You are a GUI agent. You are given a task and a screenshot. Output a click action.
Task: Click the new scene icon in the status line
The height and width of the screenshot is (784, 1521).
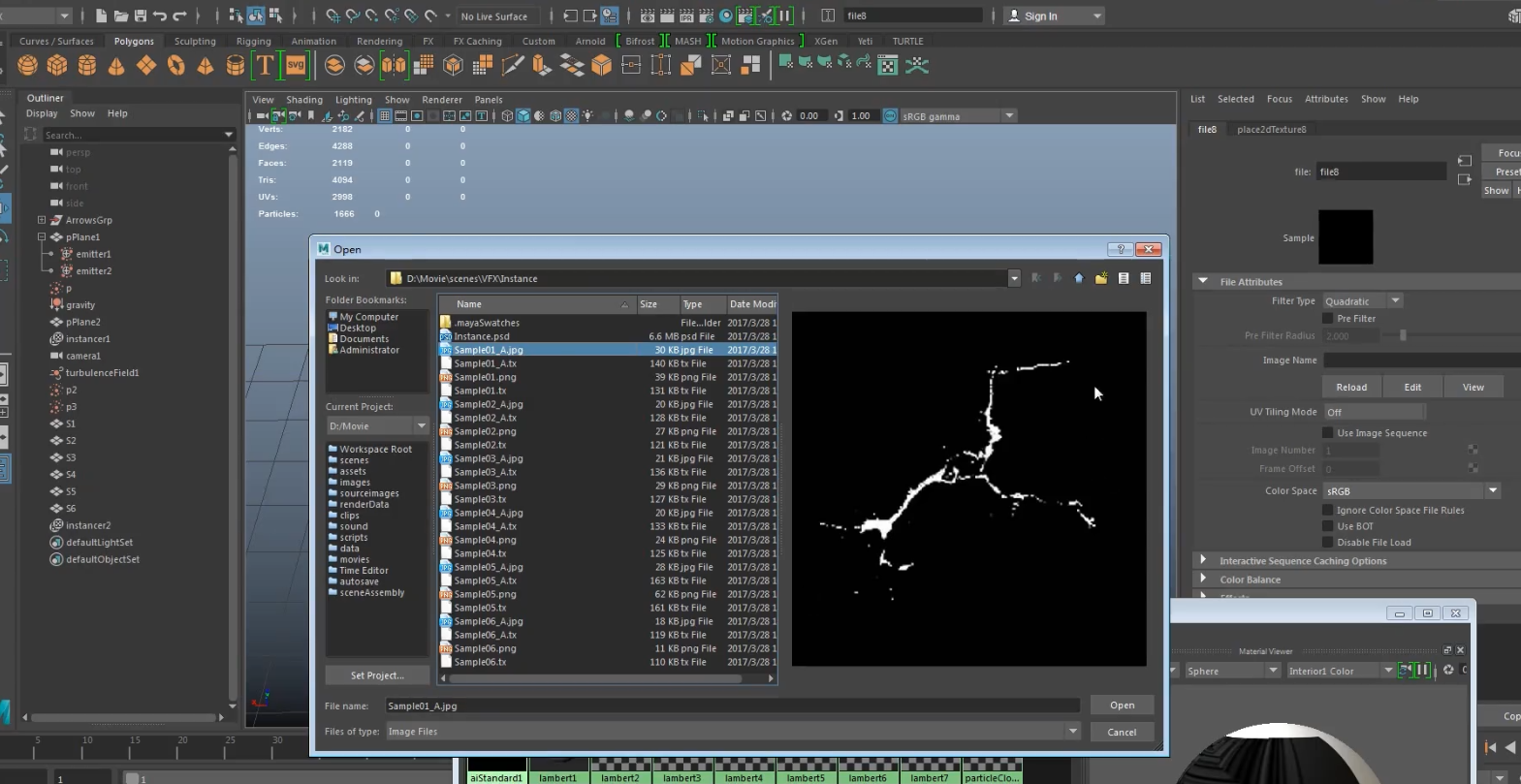click(x=102, y=16)
